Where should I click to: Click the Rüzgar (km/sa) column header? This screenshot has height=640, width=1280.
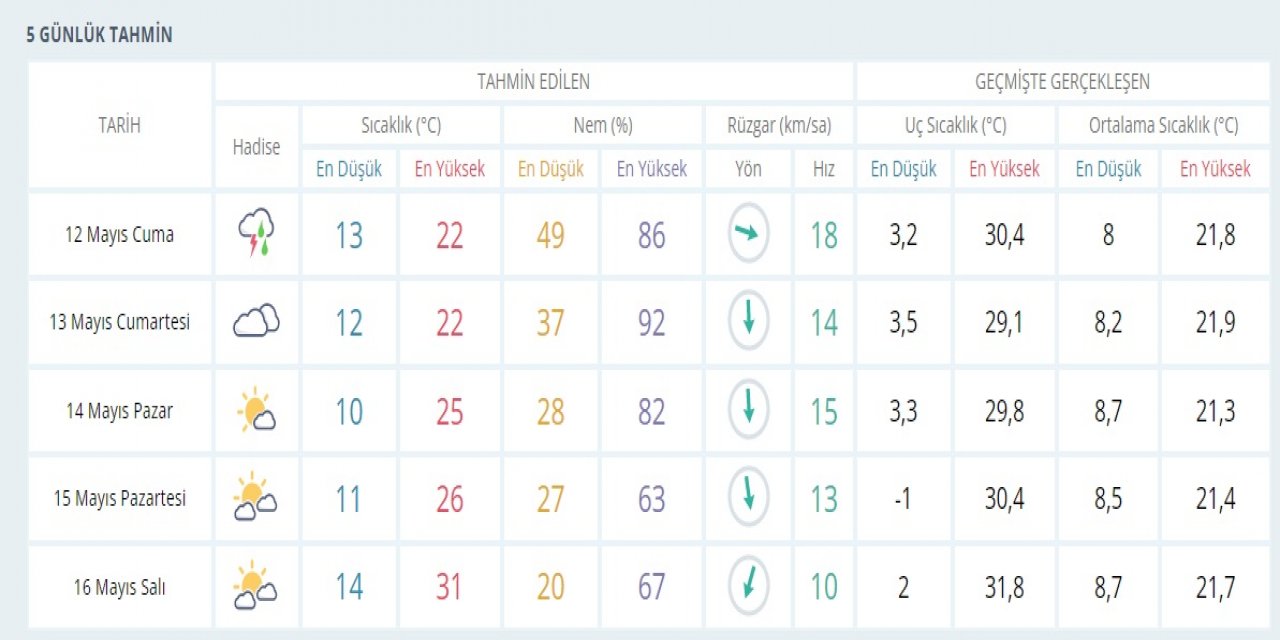point(779,126)
